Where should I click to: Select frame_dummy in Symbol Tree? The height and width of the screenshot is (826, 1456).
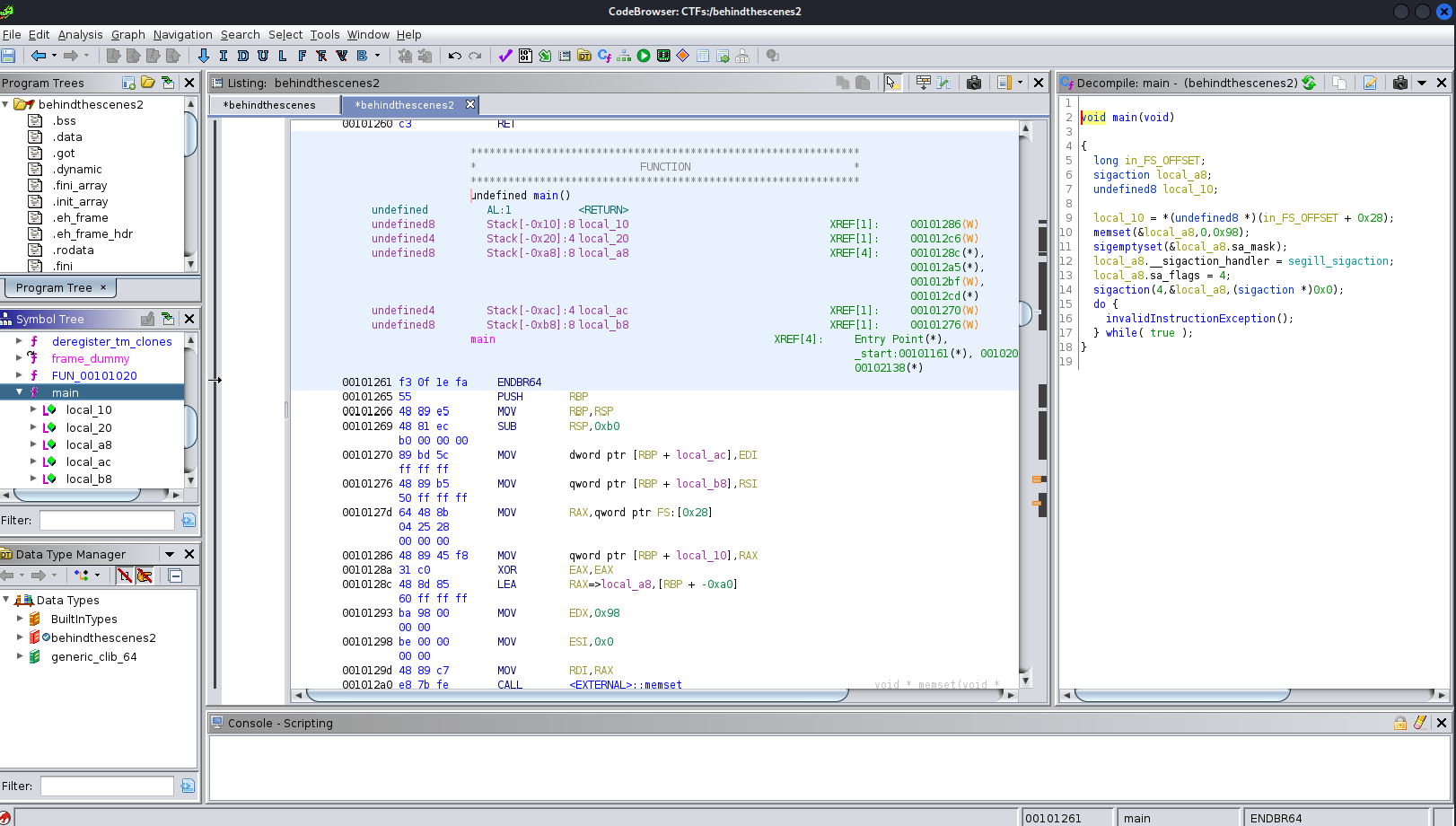(x=91, y=358)
